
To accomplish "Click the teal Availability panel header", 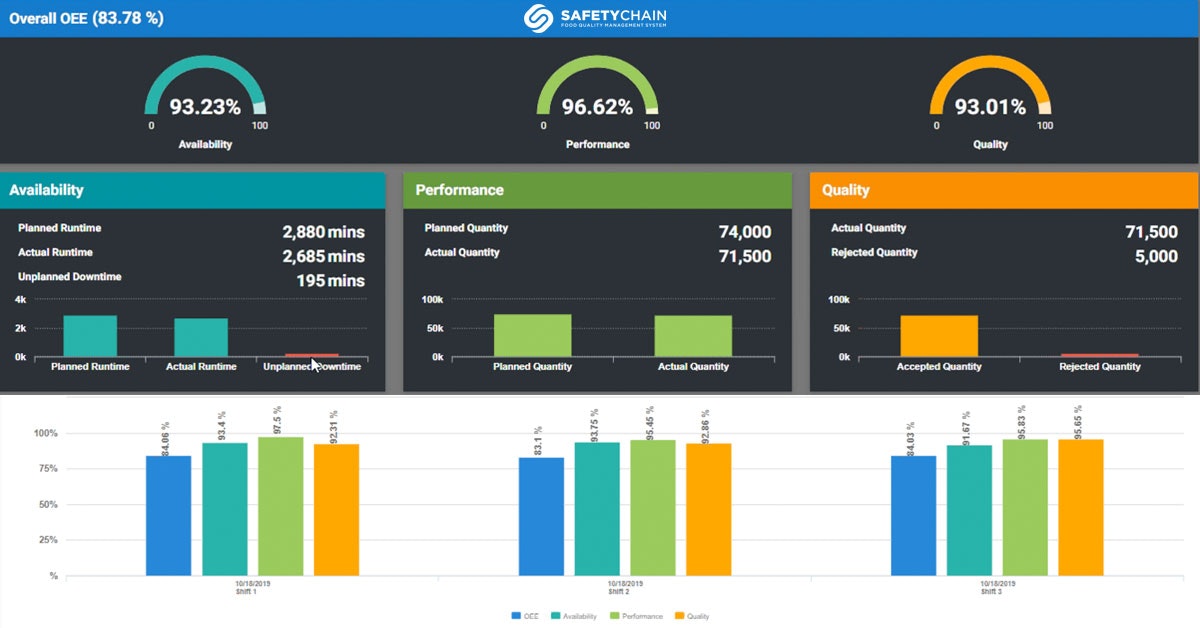I will click(x=193, y=190).
